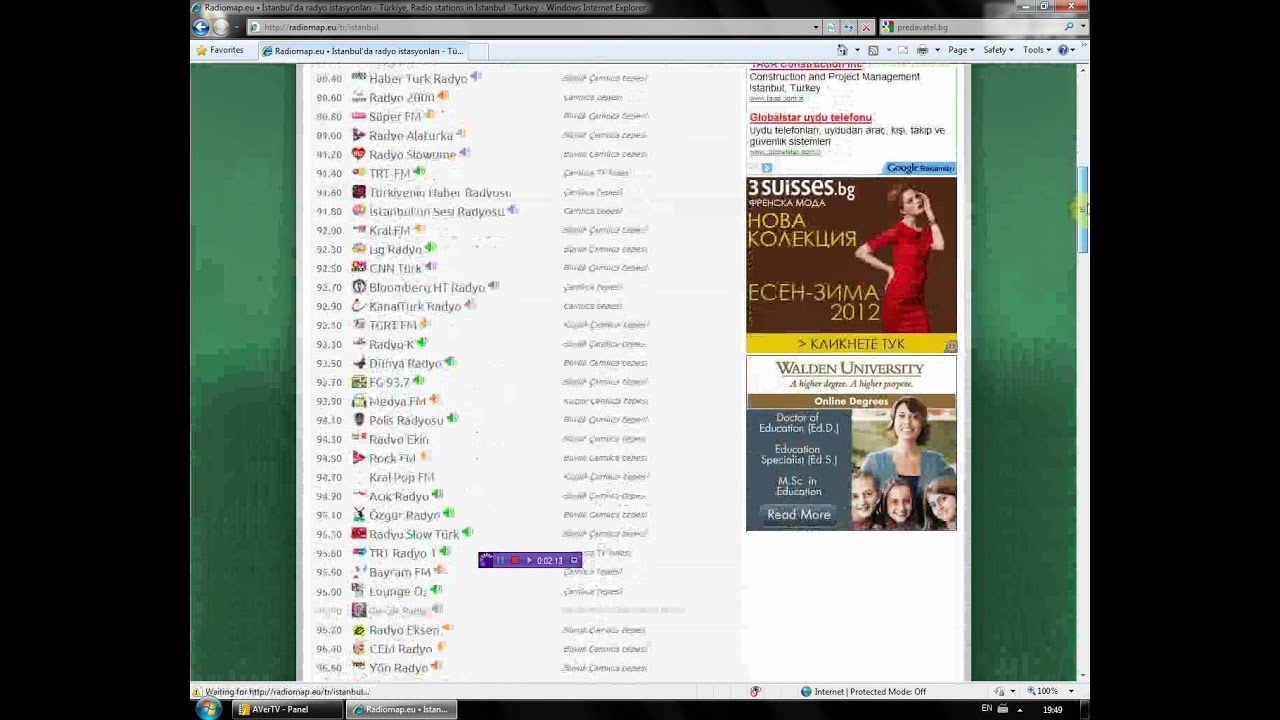Click the Windows Start orb
This screenshot has height=720, width=1280.
209,709
